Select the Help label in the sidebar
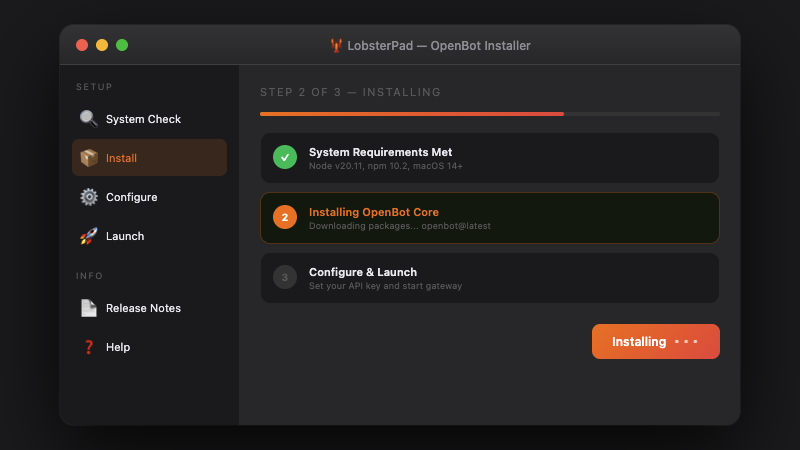This screenshot has width=800, height=450. click(x=118, y=347)
